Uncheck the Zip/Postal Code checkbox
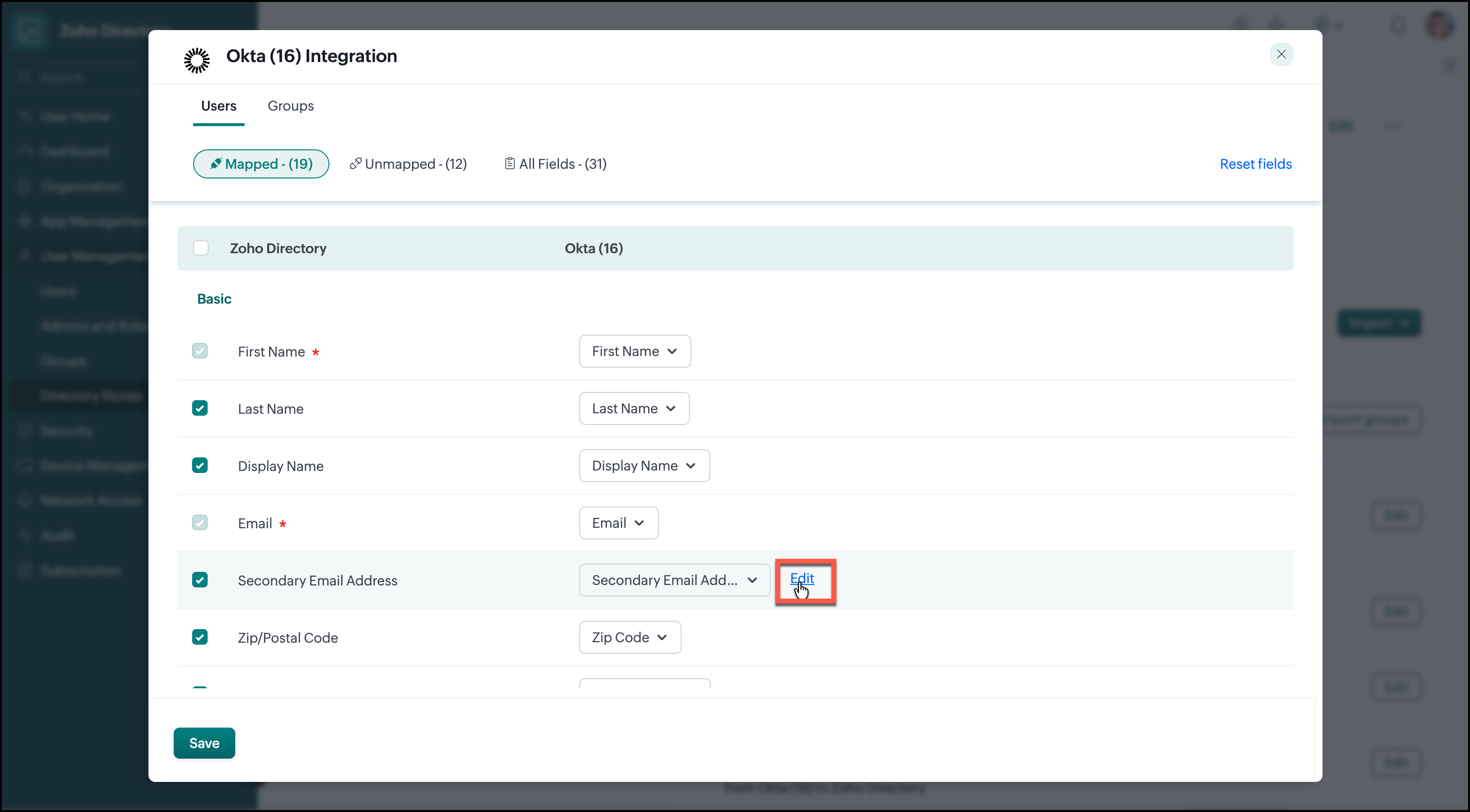Screen dimensions: 1470x812 (200, 637)
